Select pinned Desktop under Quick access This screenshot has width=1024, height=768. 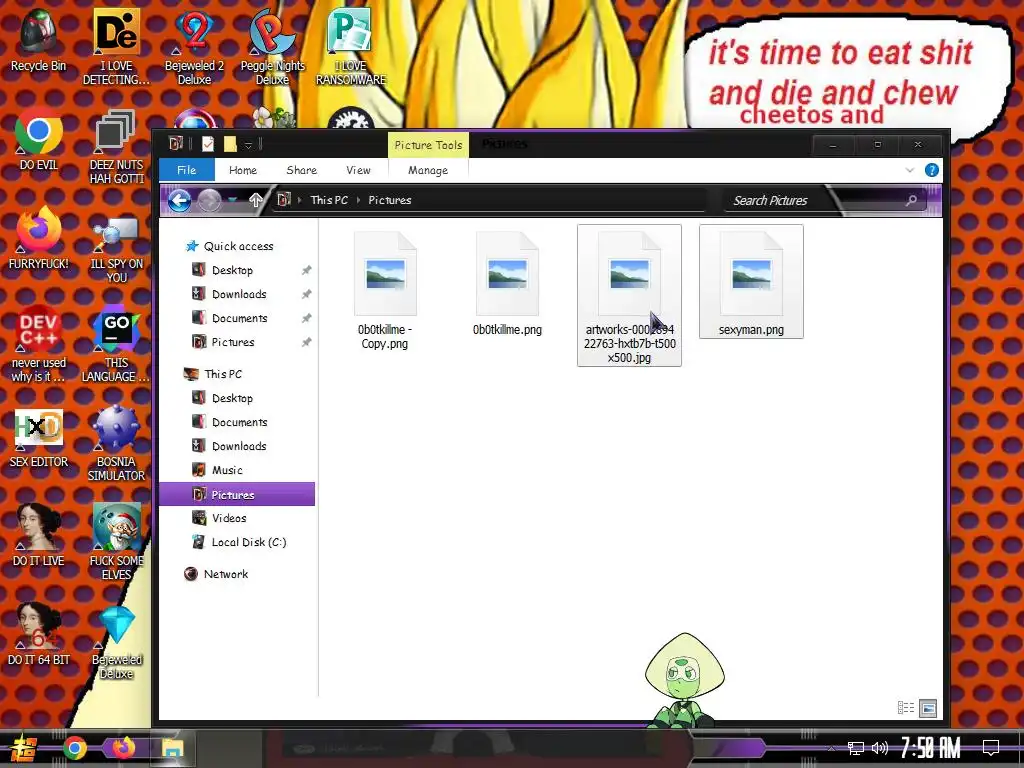[x=232, y=270]
